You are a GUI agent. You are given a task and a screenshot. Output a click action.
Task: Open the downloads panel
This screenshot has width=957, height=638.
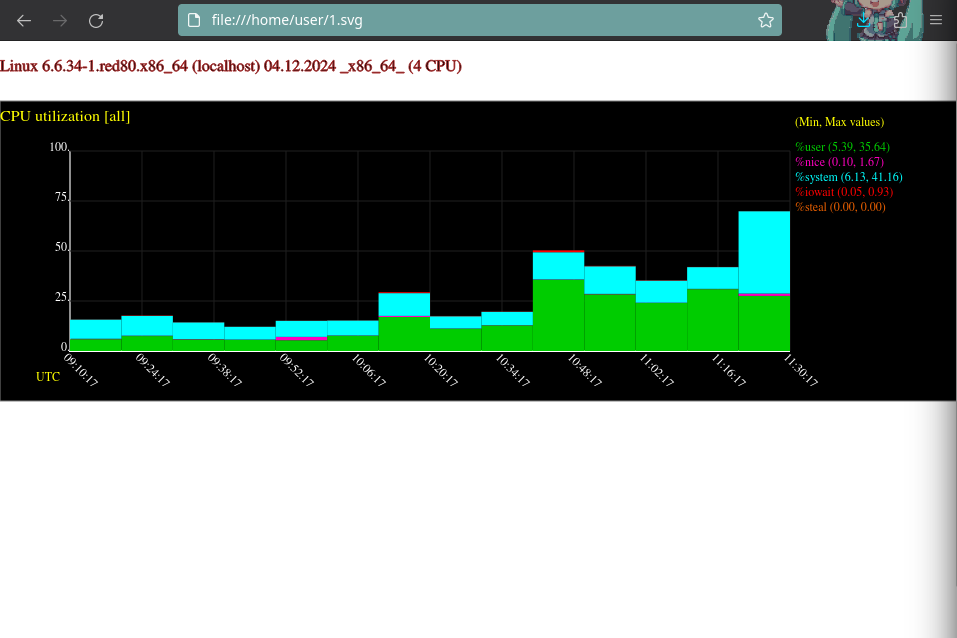click(863, 20)
